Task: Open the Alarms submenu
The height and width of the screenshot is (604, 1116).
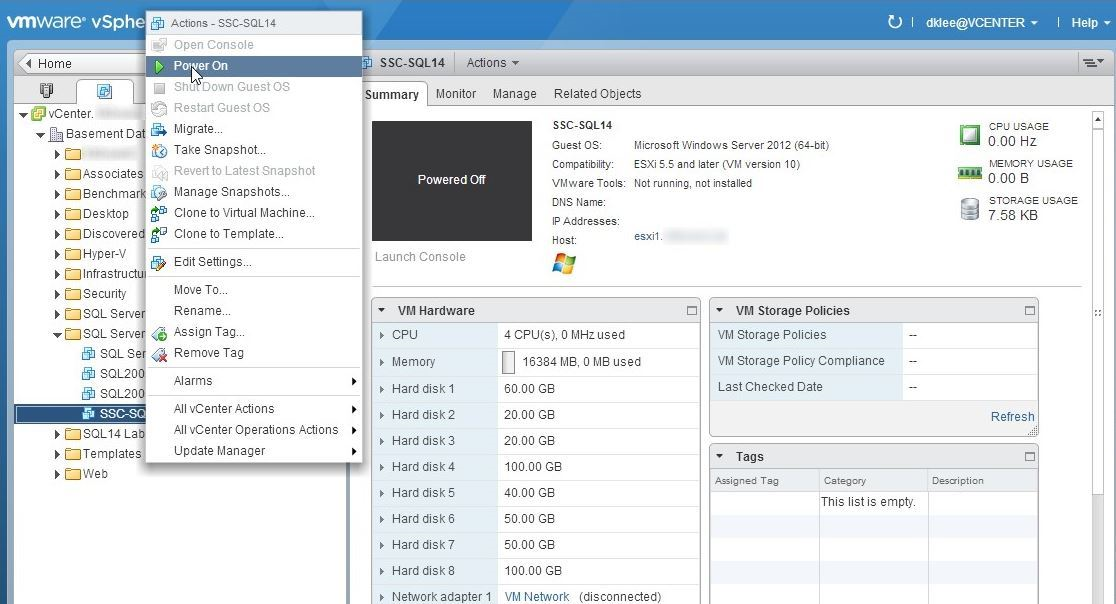Action: 254,381
